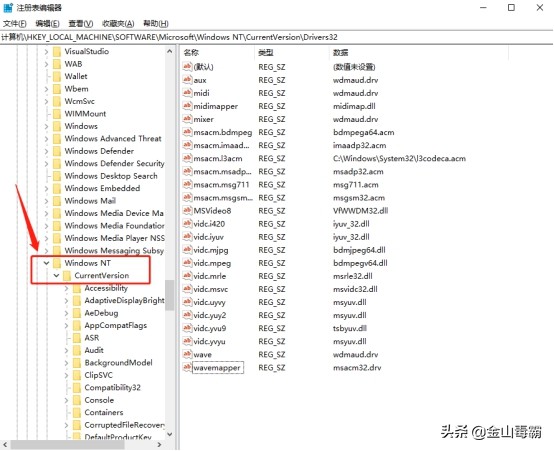Select the ASR folder icon
The height and width of the screenshot is (451, 554).
pyautogui.click(x=77, y=338)
